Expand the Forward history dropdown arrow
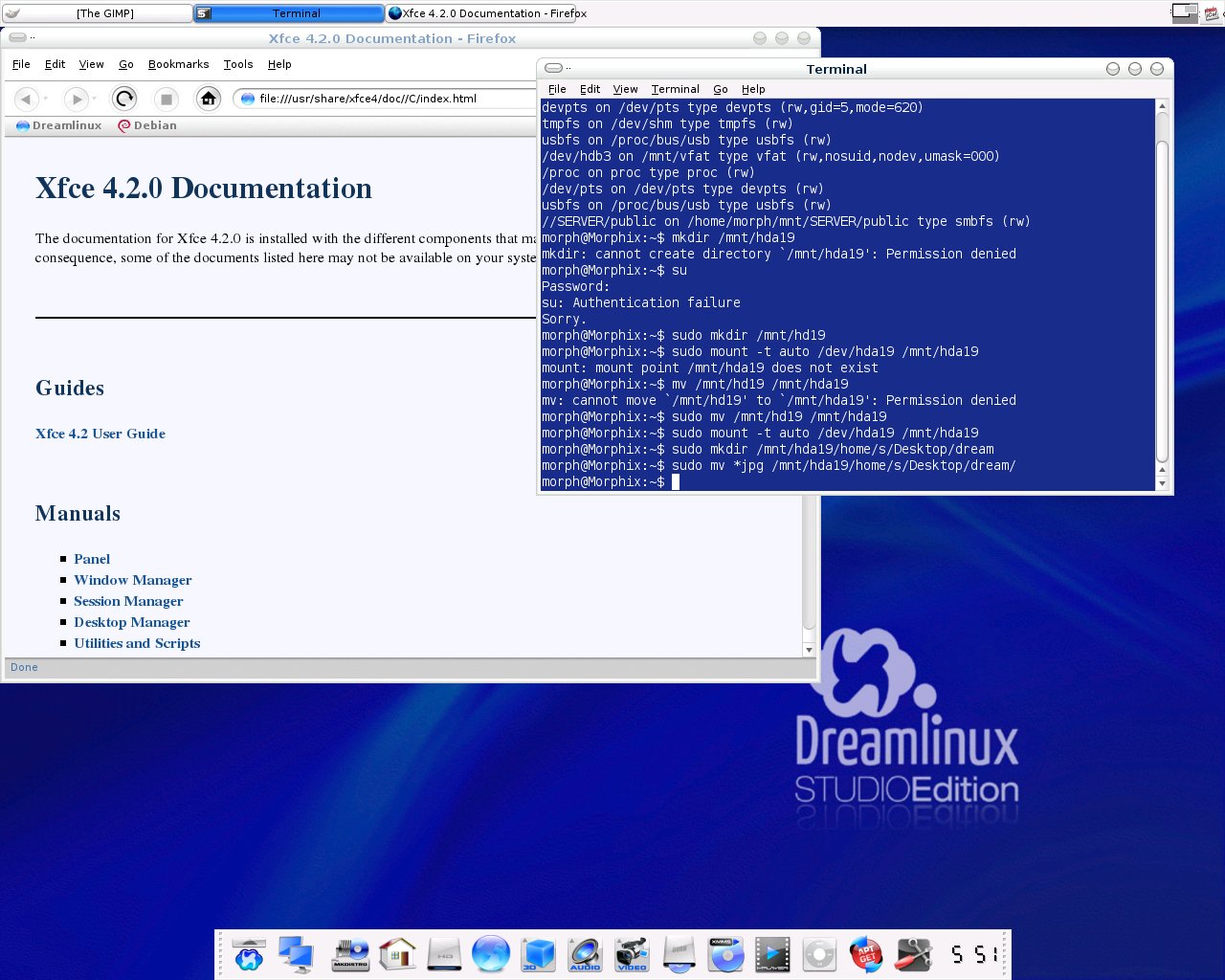1225x980 pixels. click(x=95, y=99)
